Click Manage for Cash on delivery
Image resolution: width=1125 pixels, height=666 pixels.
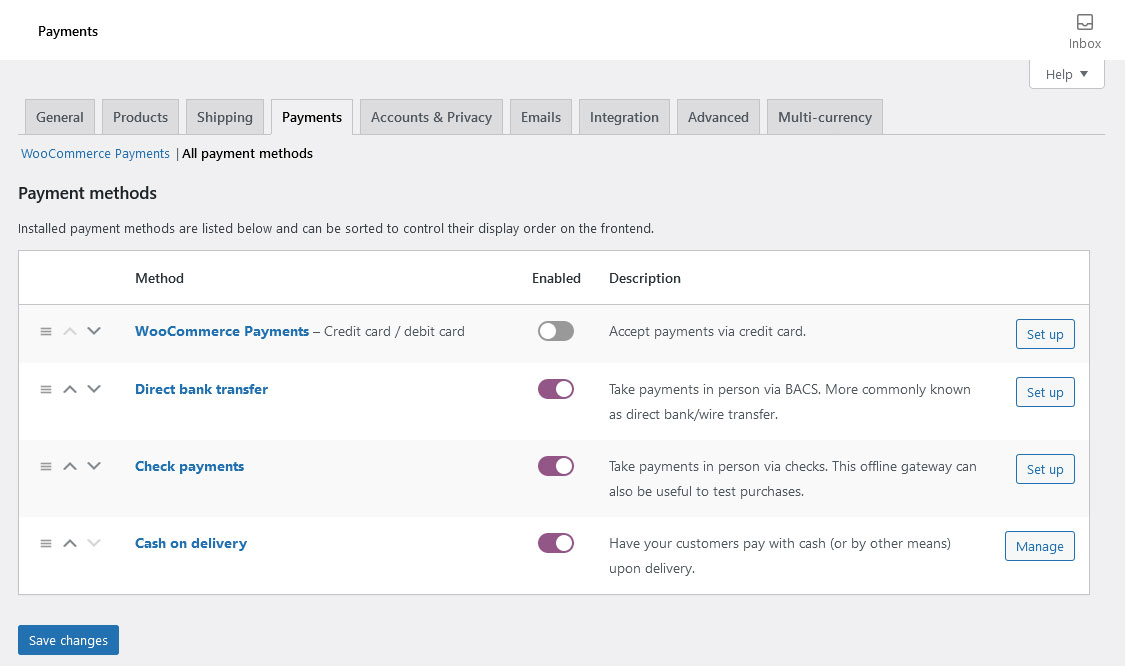click(1040, 546)
